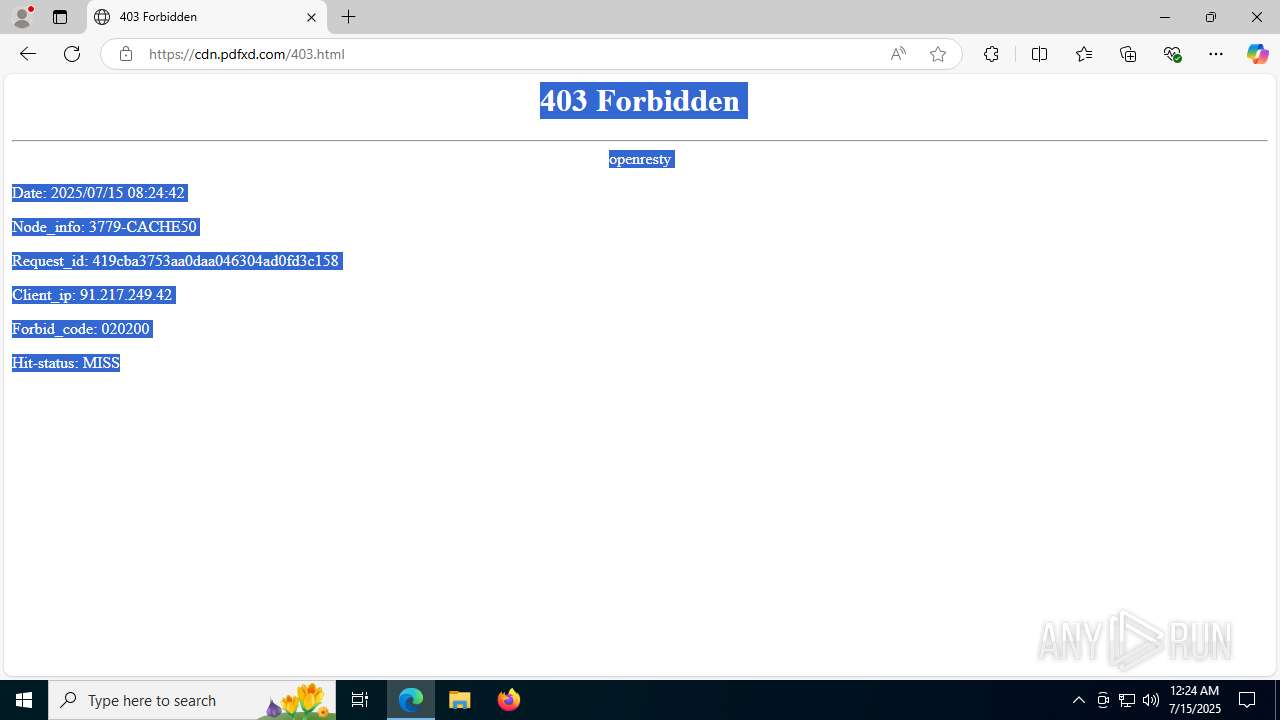Viewport: 1280px width, 720px height.
Task: Open the Favorites list
Action: (1083, 54)
